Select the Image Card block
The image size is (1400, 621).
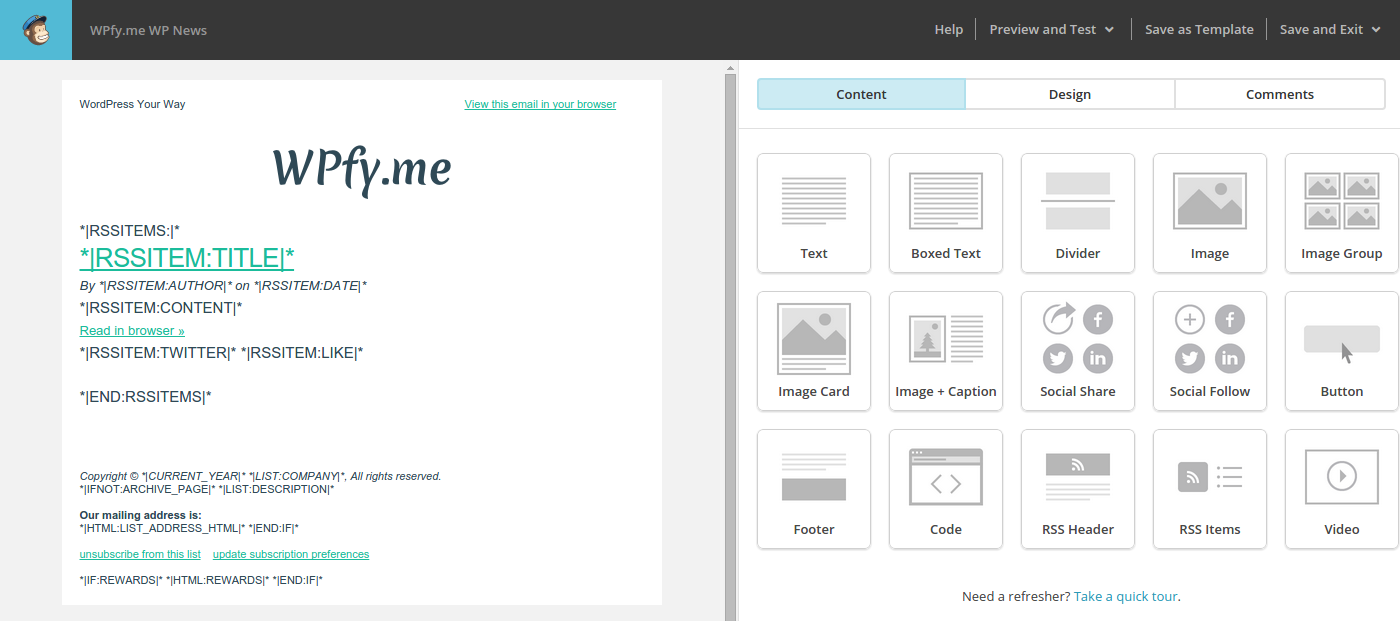(814, 350)
